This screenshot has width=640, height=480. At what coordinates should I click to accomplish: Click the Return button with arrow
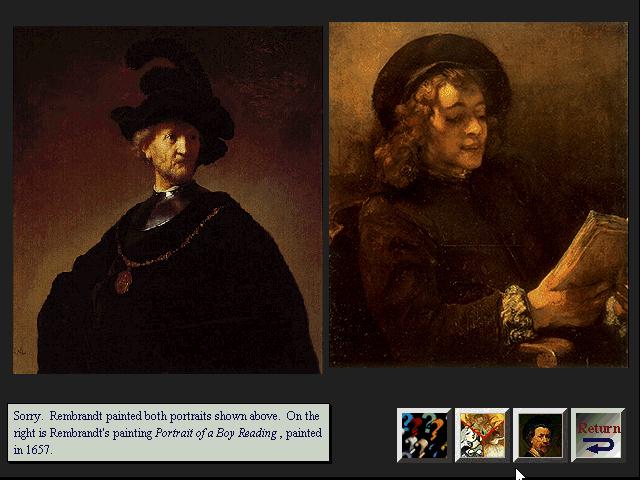[598, 435]
